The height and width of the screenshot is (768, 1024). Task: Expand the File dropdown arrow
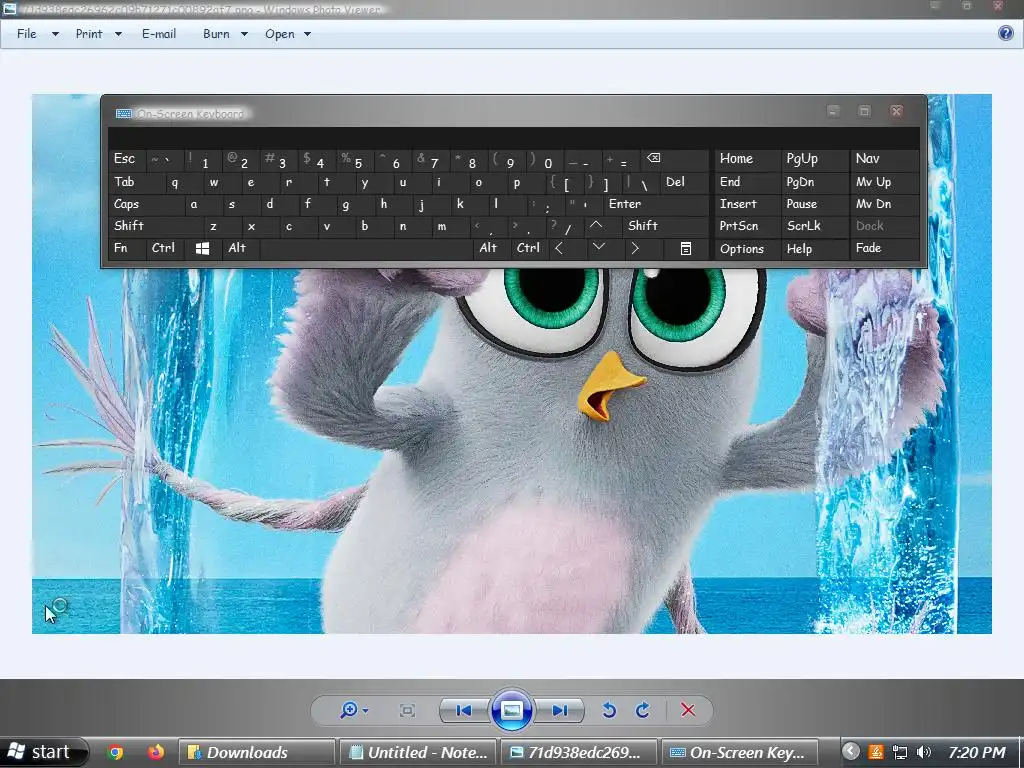click(x=56, y=34)
